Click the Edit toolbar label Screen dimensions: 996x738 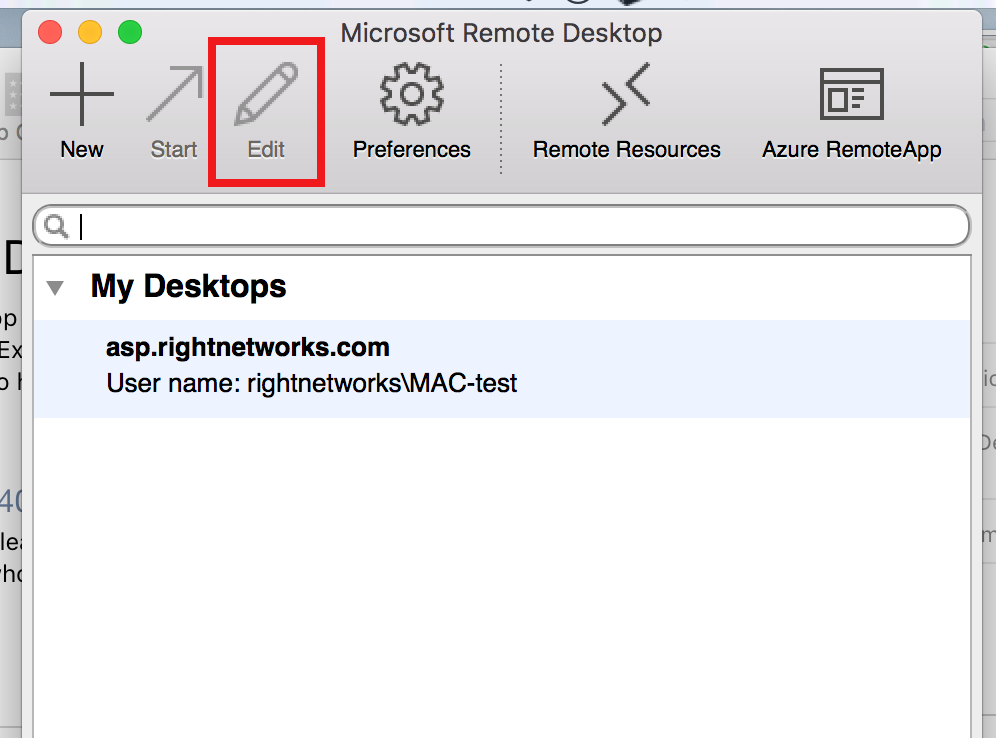[265, 151]
